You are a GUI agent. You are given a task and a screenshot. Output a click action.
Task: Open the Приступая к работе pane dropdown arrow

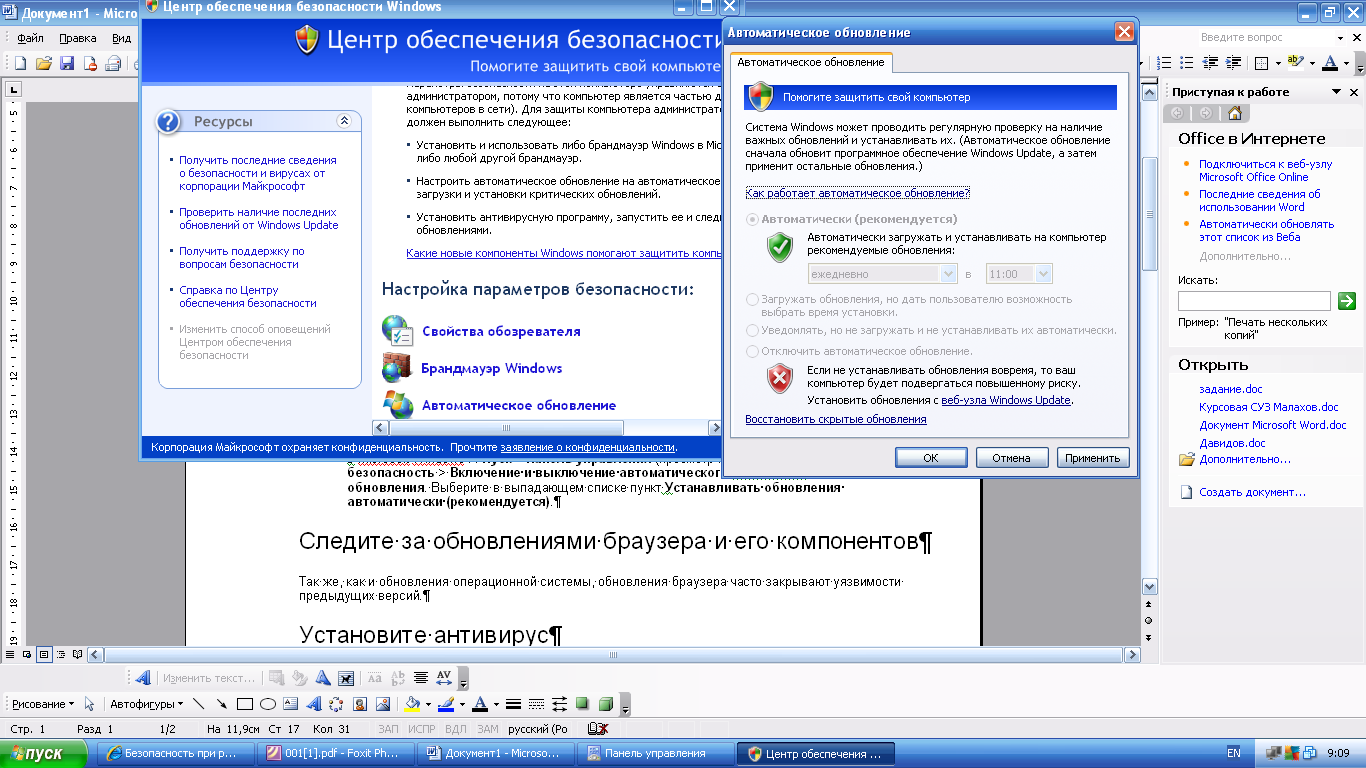pyautogui.click(x=1336, y=92)
